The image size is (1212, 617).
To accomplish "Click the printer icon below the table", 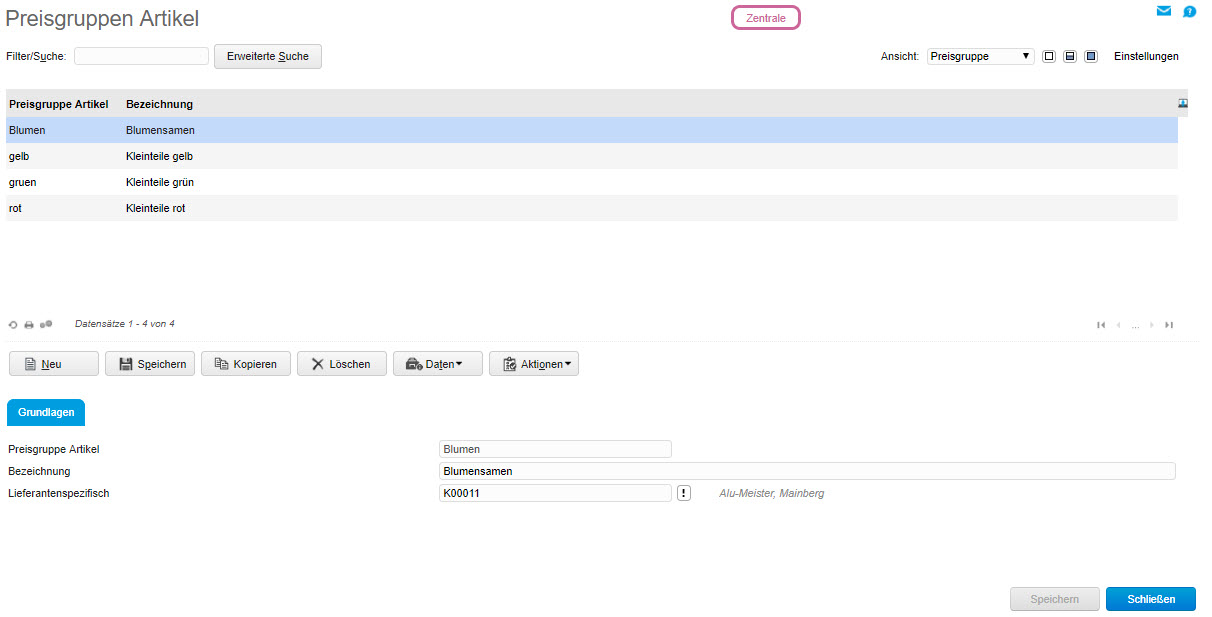I will (29, 325).
